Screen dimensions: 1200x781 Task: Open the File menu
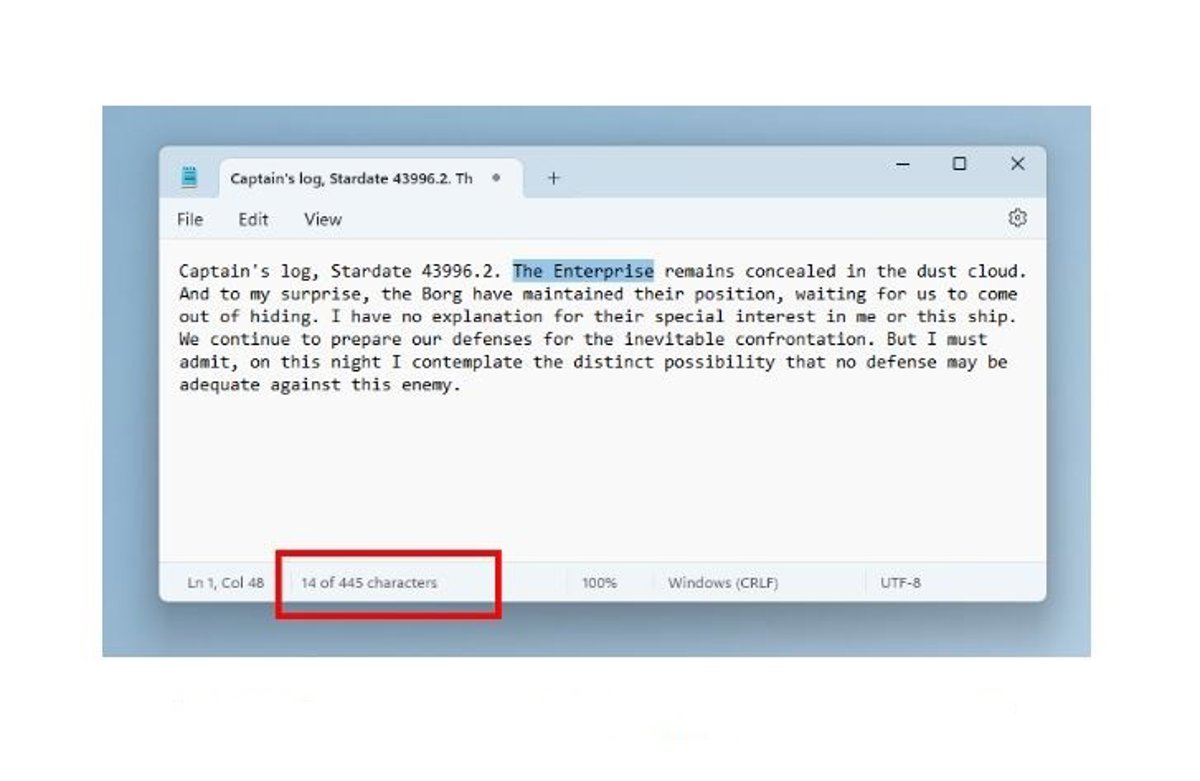click(190, 219)
